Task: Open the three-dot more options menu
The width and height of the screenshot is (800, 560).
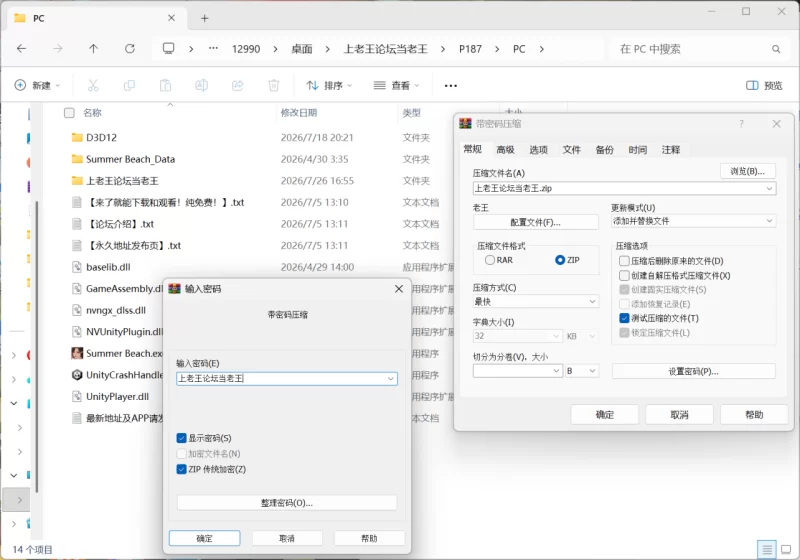Action: click(x=451, y=86)
